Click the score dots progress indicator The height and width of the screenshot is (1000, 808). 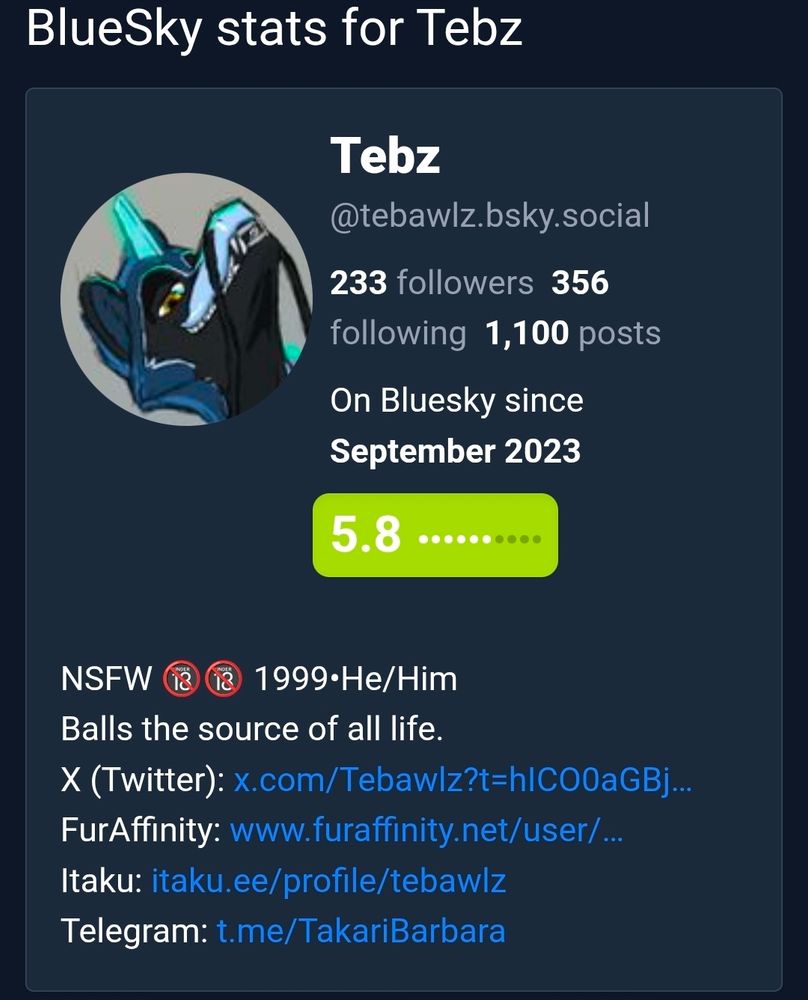(480, 539)
